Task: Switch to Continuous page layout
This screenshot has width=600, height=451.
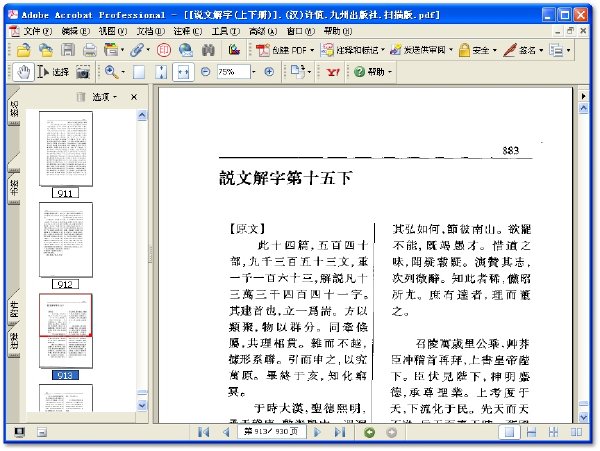Action: click(532, 432)
